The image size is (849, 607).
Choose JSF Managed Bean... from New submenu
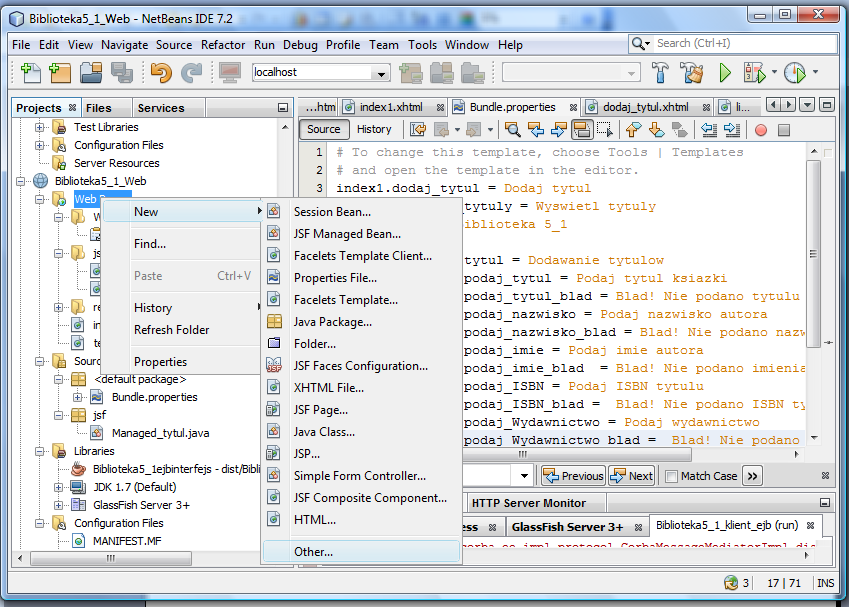(x=361, y=234)
